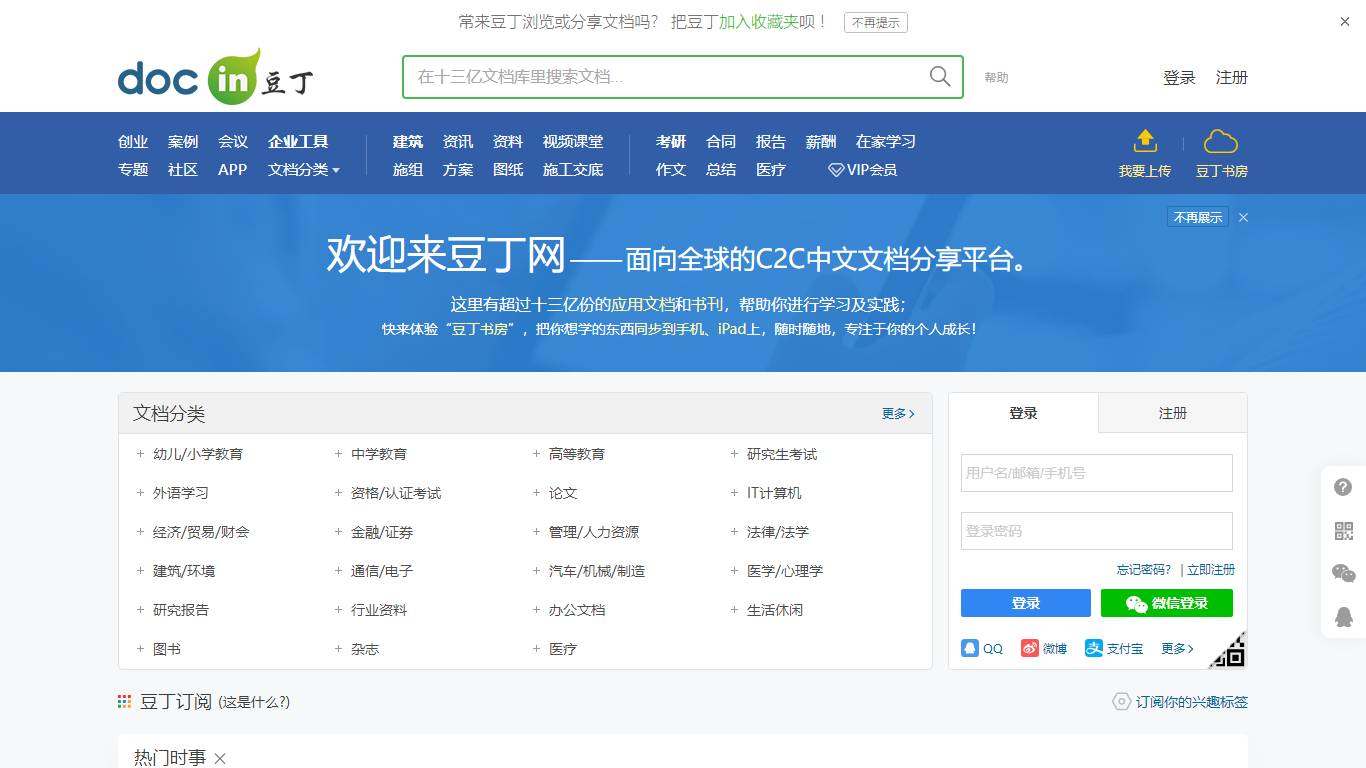Open the QR code icon on right sidebar

click(x=1343, y=530)
